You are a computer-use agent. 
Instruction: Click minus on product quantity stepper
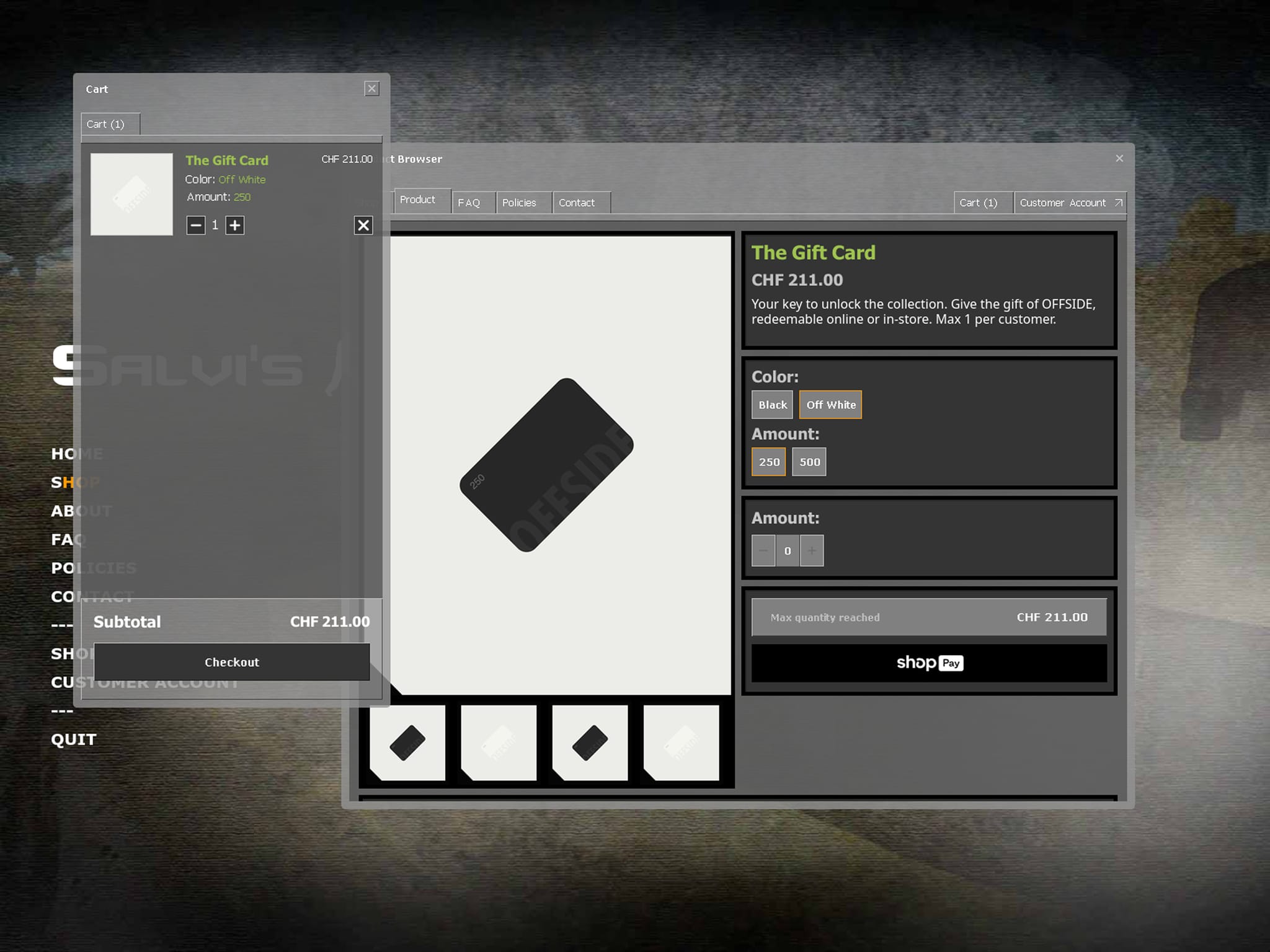763,550
